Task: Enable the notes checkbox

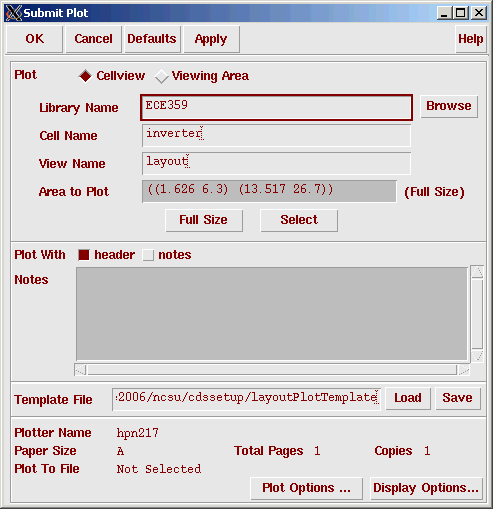Action: point(148,255)
